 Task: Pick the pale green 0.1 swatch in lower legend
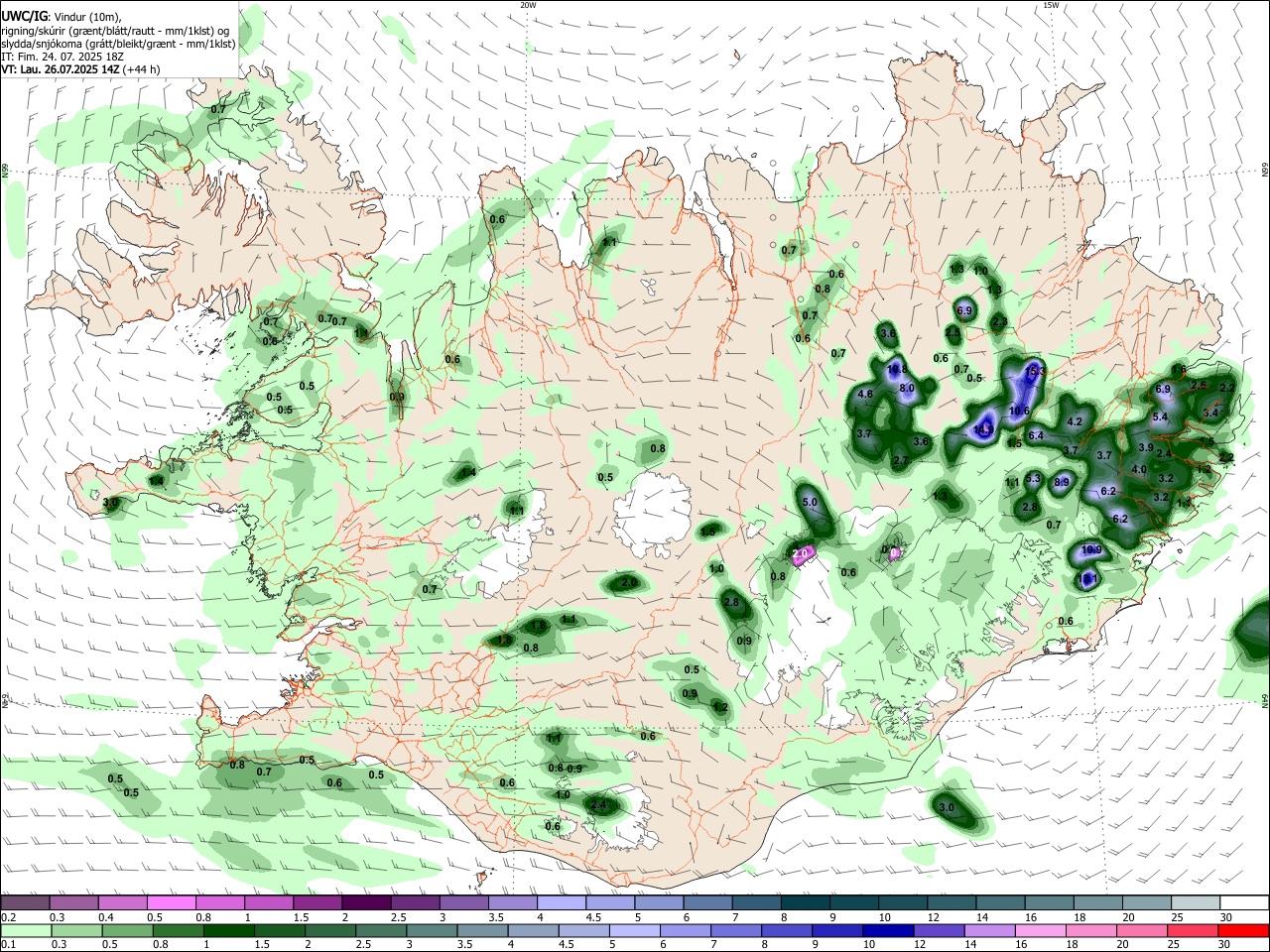tap(26, 930)
